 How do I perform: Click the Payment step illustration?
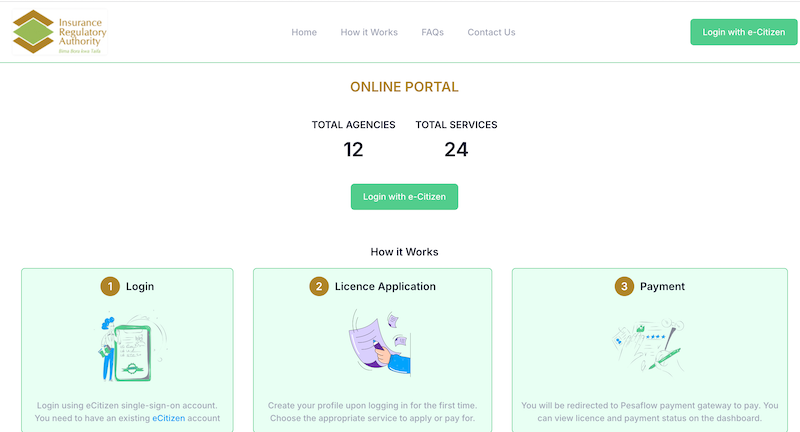[x=648, y=345]
